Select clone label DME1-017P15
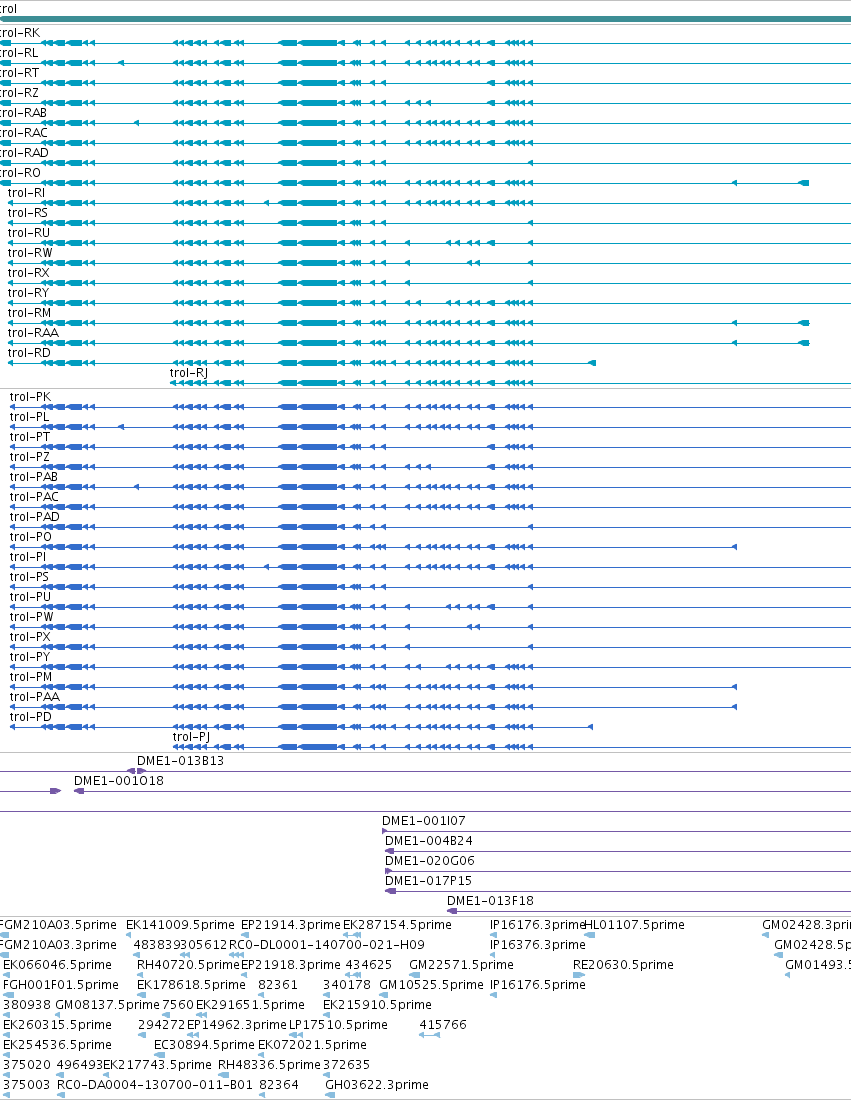The image size is (851, 1100). 428,881
